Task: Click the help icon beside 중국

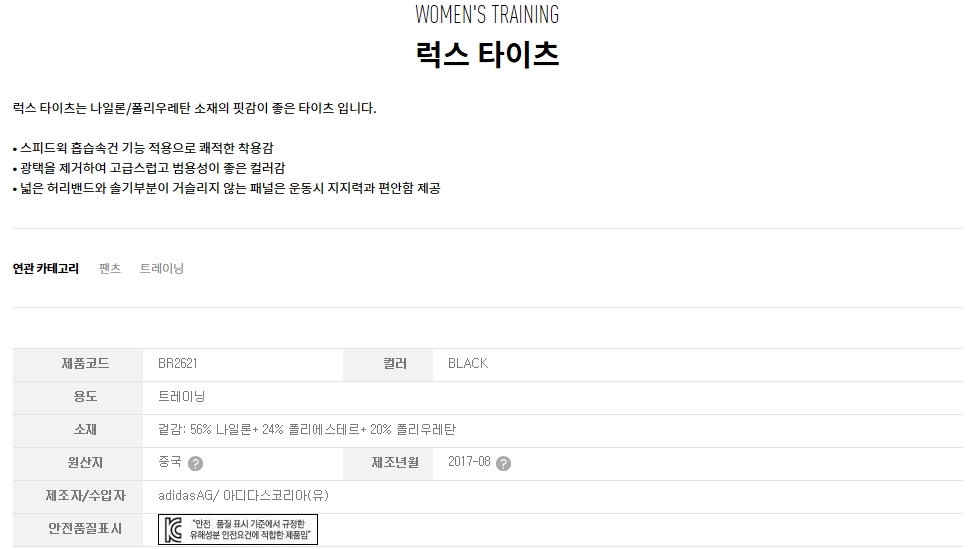Action: pyautogui.click(x=195, y=463)
